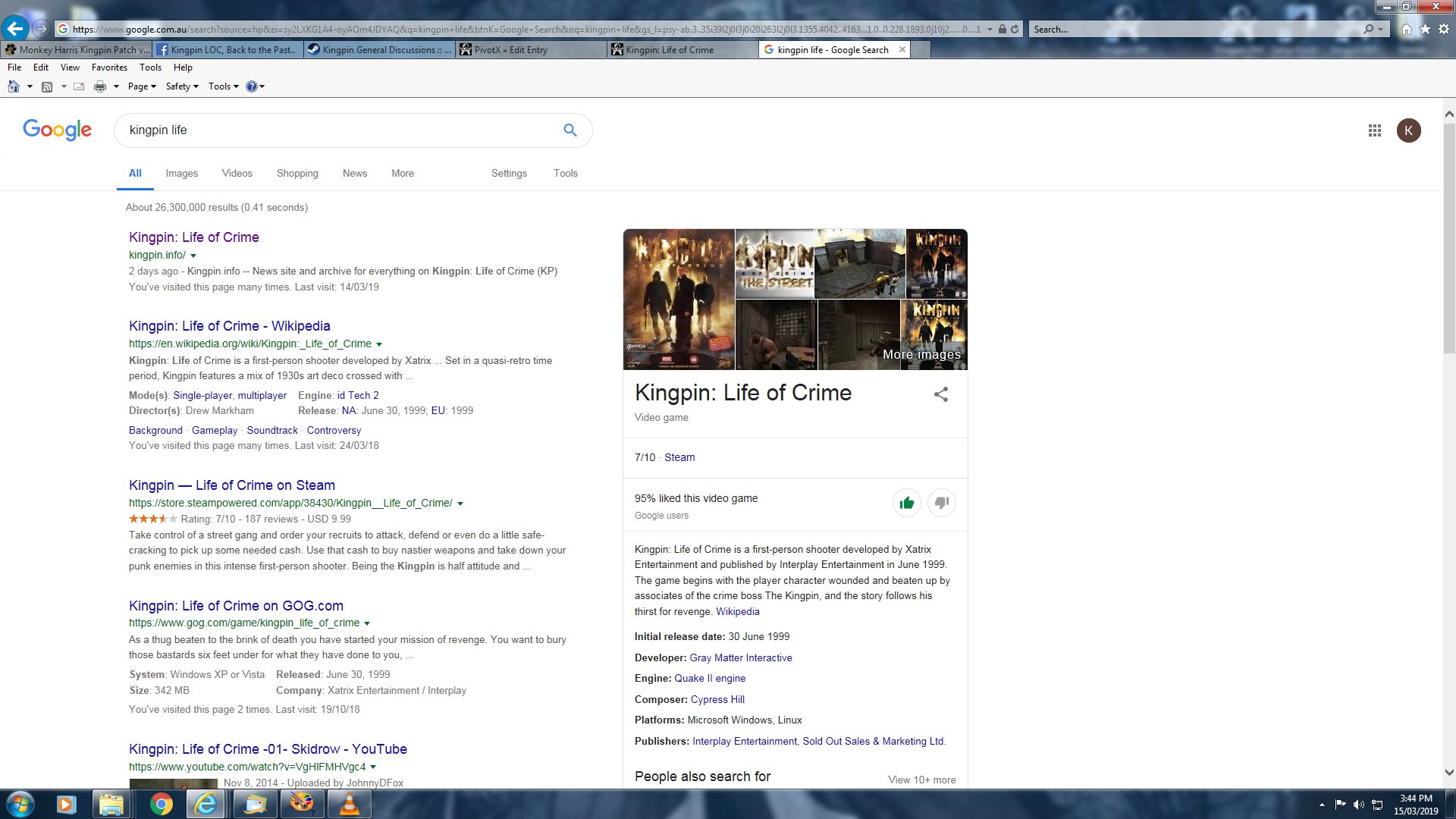
Task: Open IE home page icon at top right
Action: (x=1407, y=29)
